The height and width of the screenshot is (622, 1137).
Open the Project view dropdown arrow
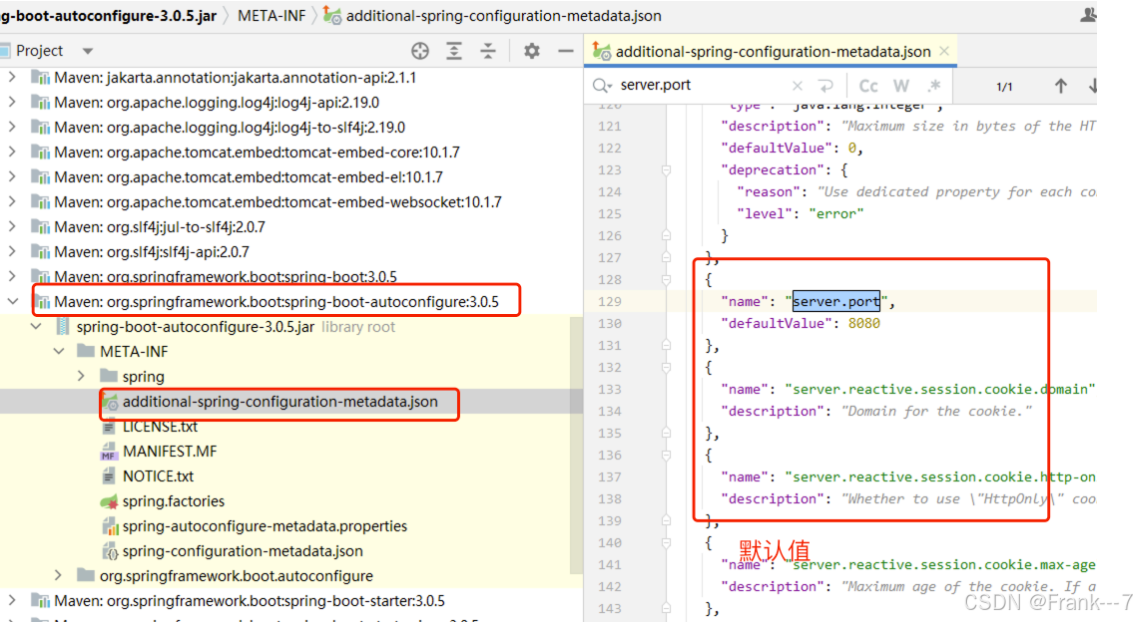point(88,51)
